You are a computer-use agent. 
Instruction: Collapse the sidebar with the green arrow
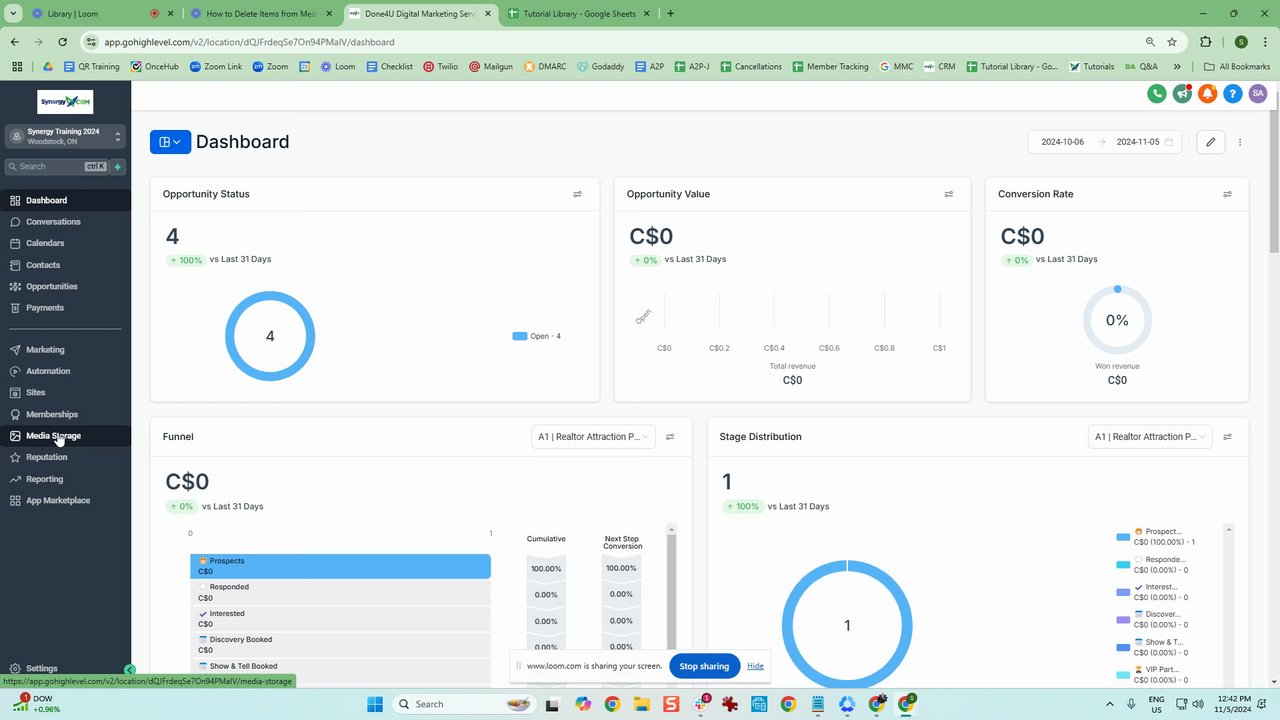coord(129,670)
